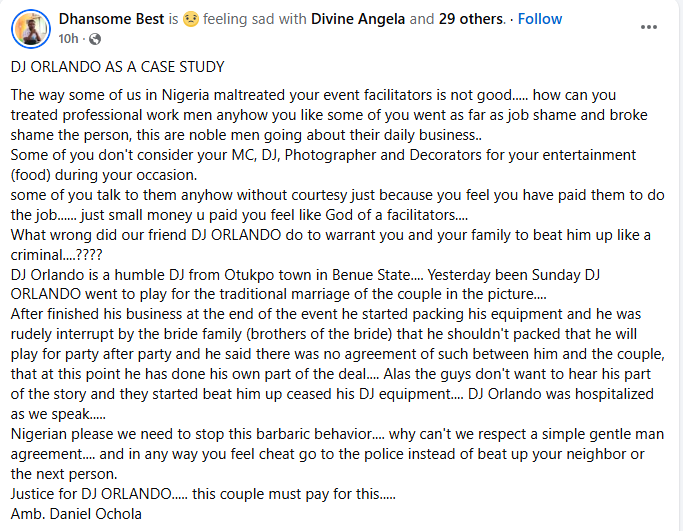
Task: Click the sad face emoji icon
Action: (202, 19)
